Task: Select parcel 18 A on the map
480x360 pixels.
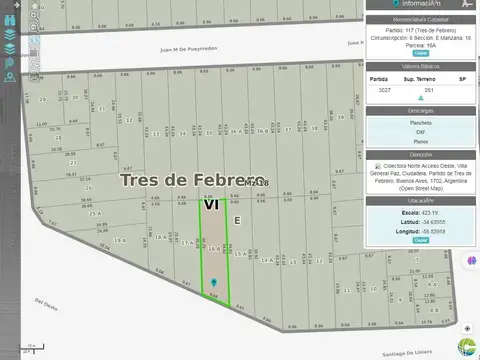Action: pos(161,237)
